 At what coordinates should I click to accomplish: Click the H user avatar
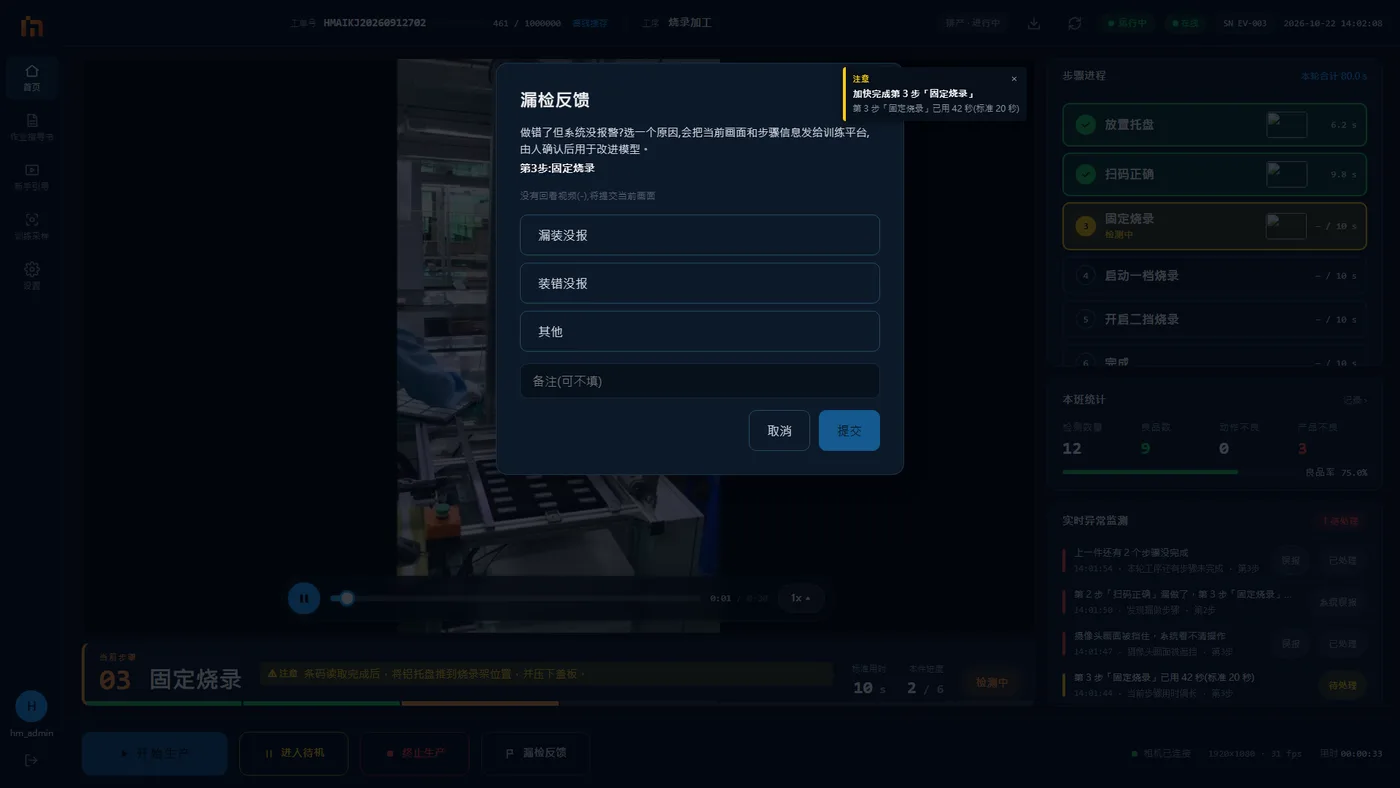point(31,706)
